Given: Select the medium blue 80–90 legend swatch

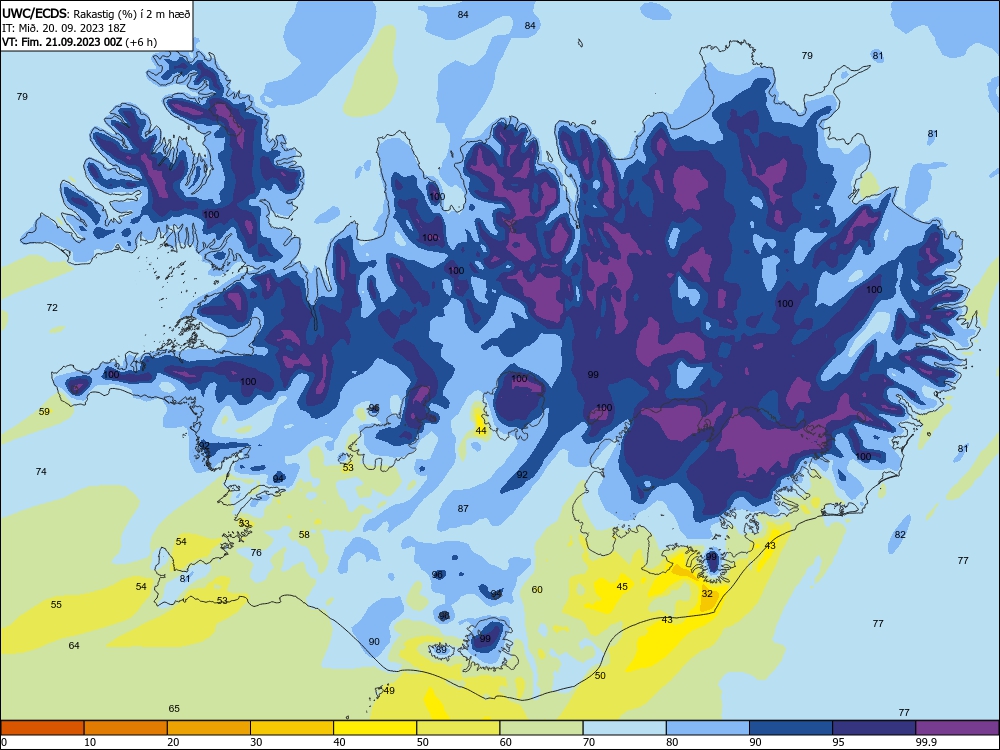Looking at the screenshot, I should pos(708,728).
